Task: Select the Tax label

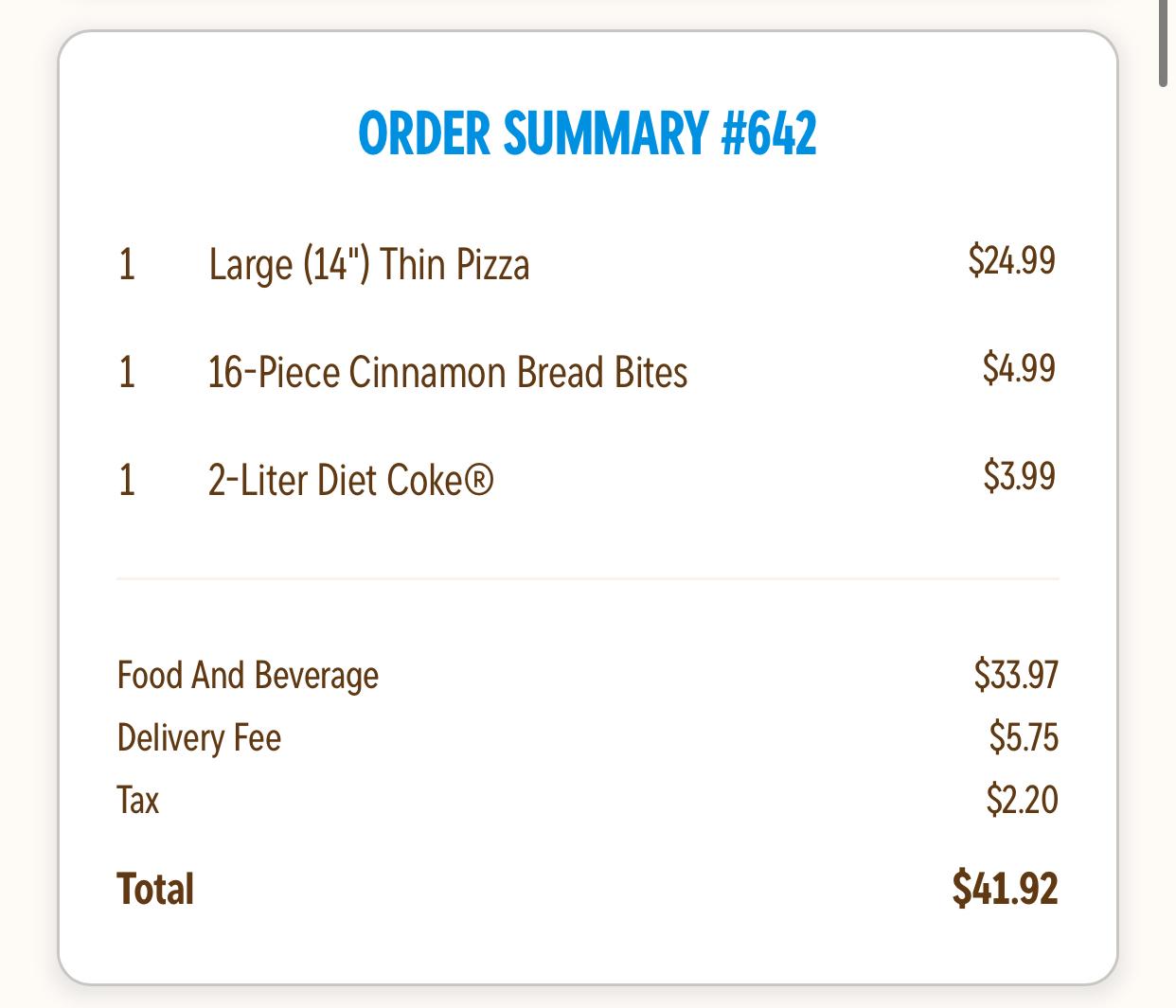Action: [x=138, y=801]
